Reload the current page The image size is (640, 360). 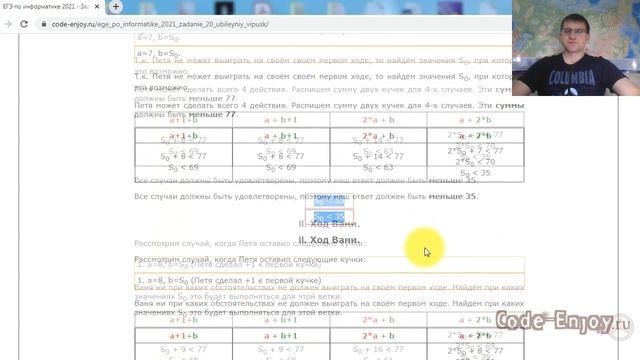(24, 24)
